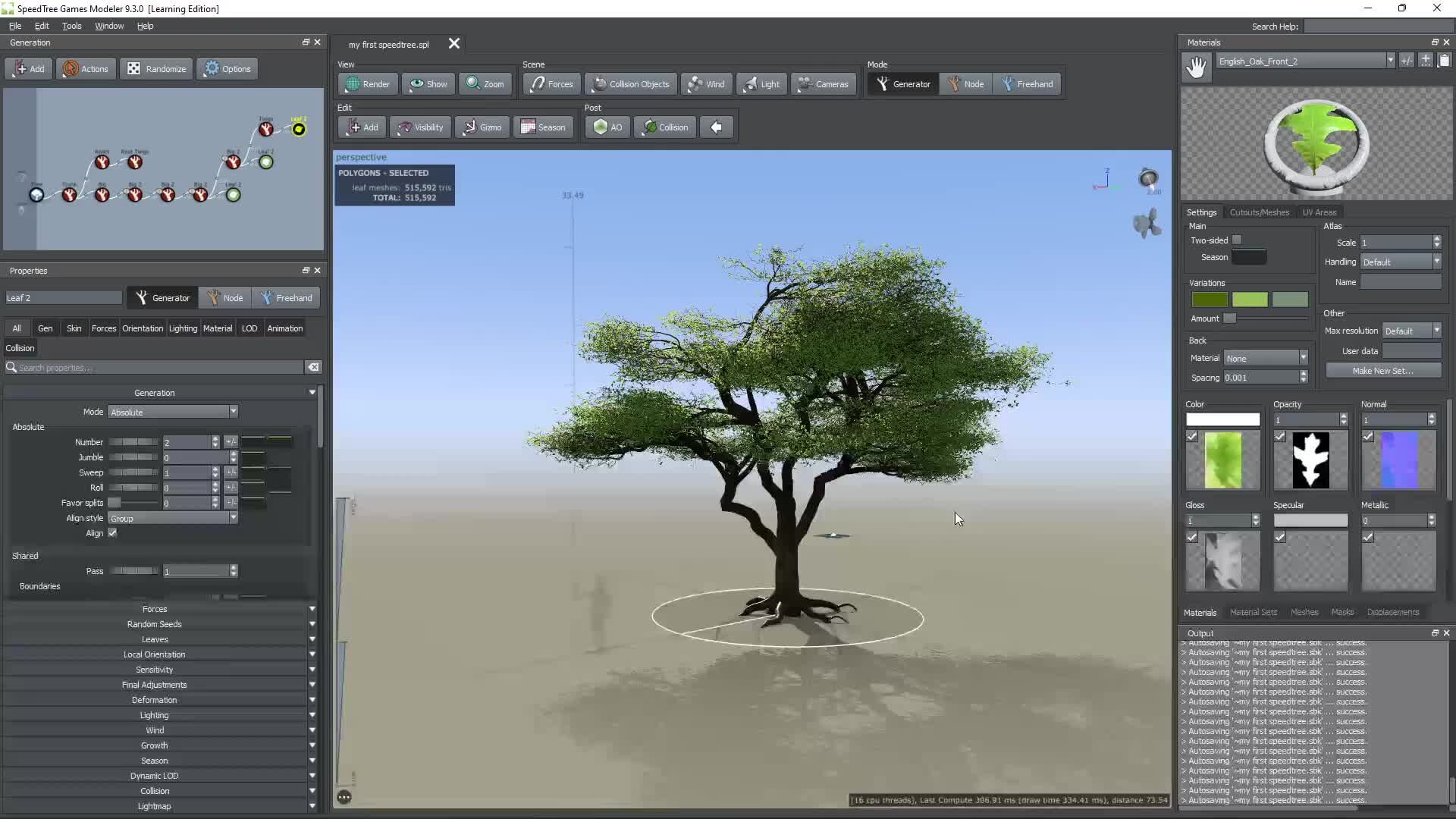Select the Render tool
The width and height of the screenshot is (1456, 819).
click(x=368, y=83)
